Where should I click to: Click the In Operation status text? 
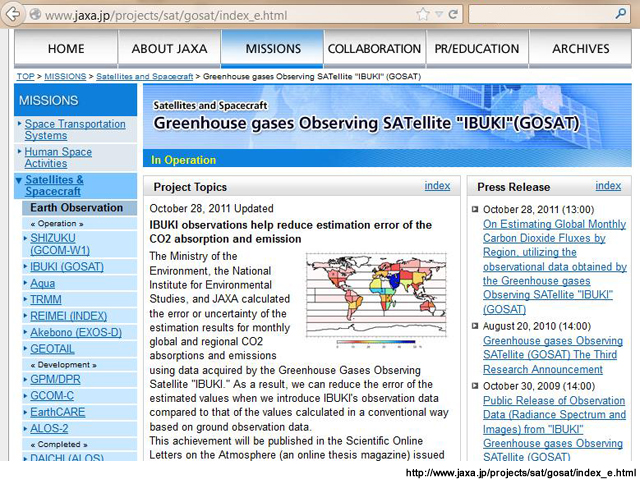[183, 160]
